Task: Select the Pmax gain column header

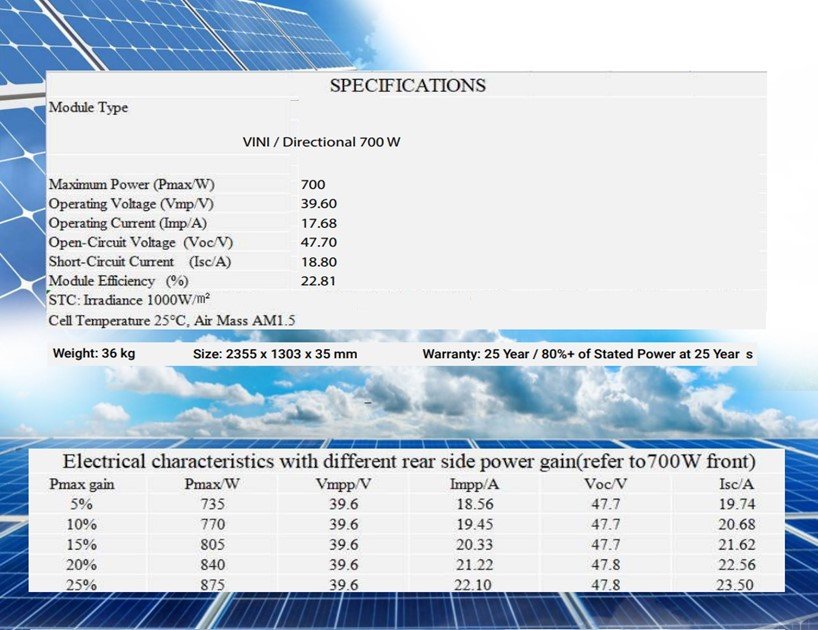Action: click(x=82, y=484)
